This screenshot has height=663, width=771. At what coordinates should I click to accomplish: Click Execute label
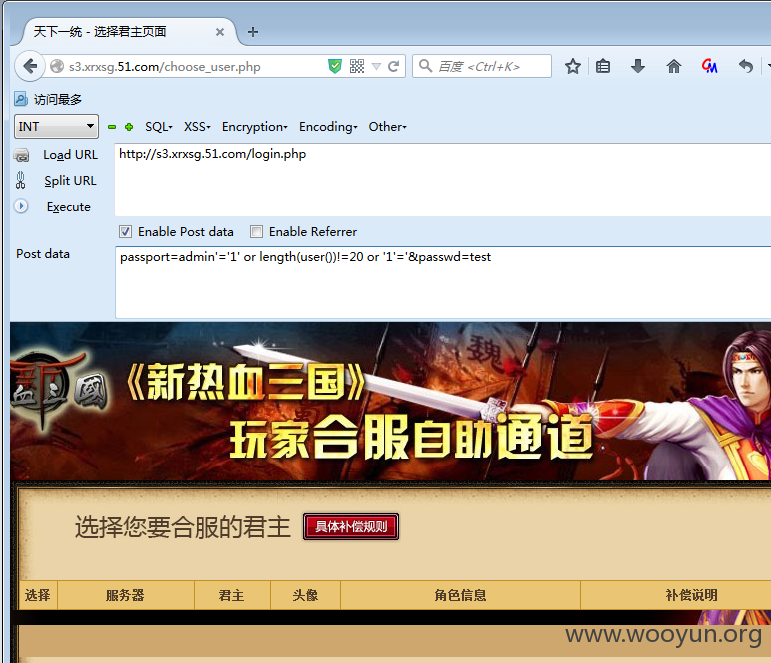click(68, 207)
